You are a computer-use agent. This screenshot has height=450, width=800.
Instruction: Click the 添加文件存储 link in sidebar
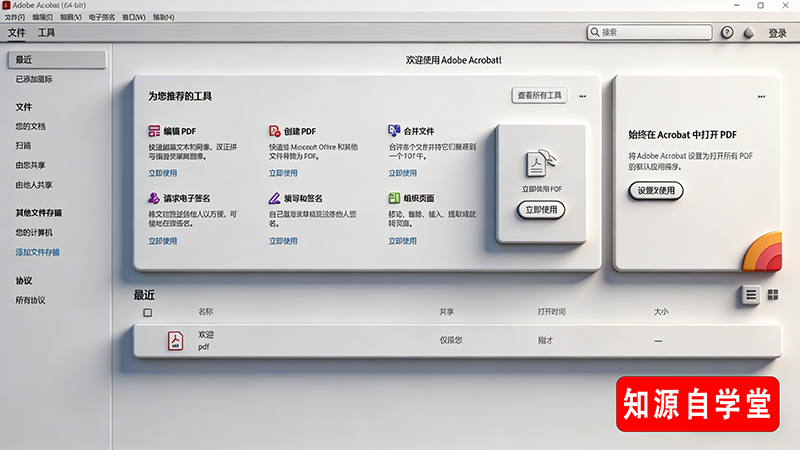tap(37, 252)
